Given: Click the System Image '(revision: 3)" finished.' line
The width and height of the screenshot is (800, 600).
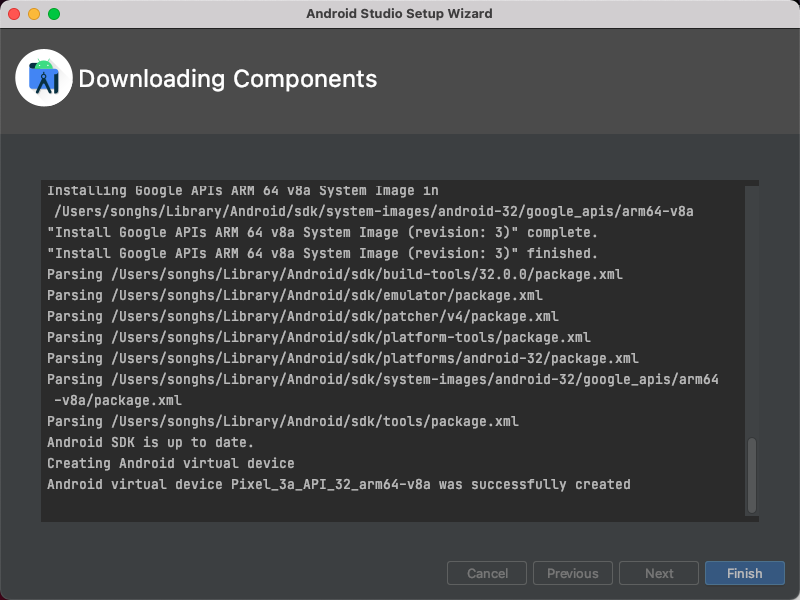Looking at the screenshot, I should click(322, 254).
